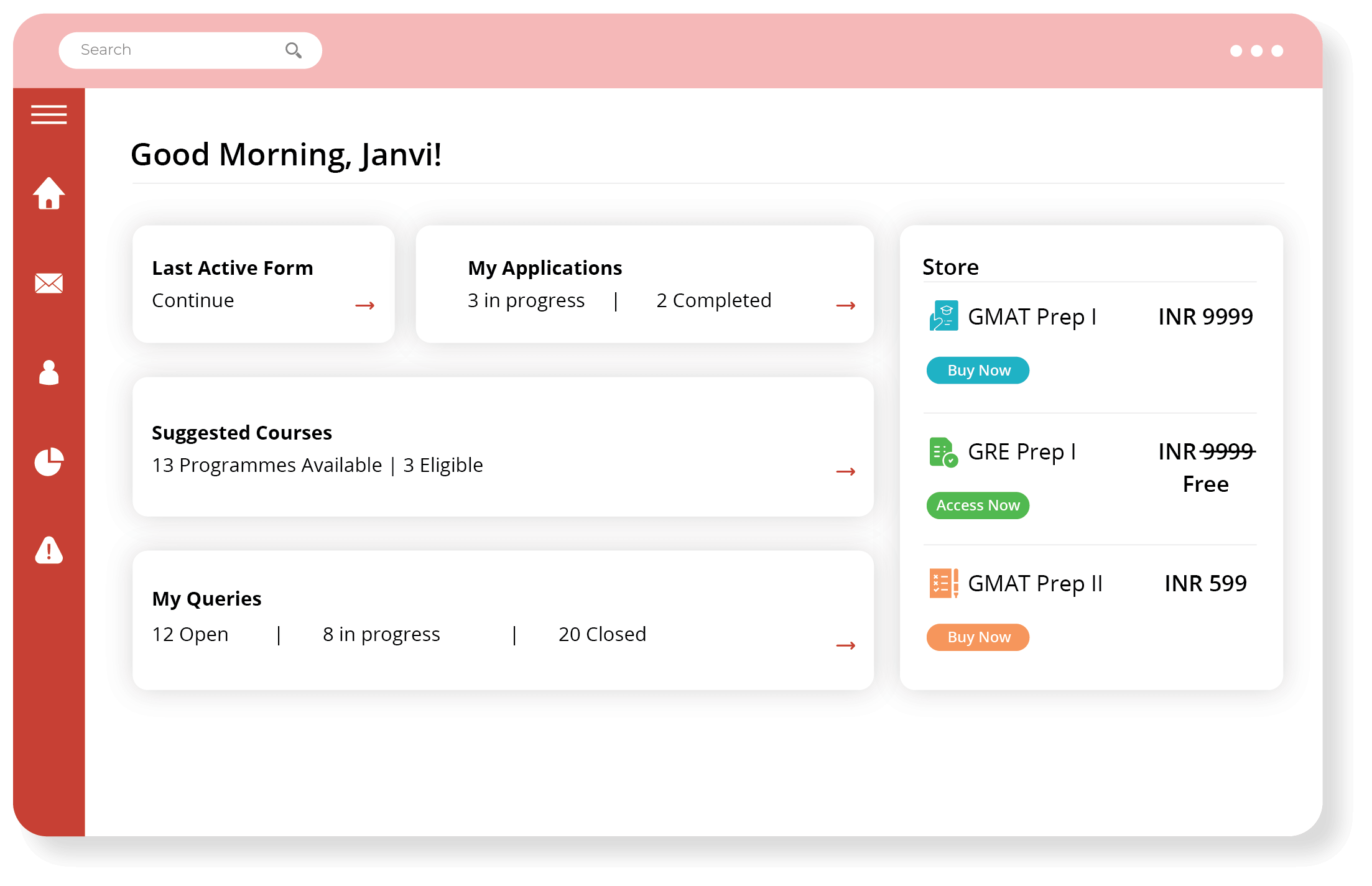This screenshot has width=1372, height=886.
Task: Buy GMAT Prep I with blue button
Action: click(x=978, y=371)
